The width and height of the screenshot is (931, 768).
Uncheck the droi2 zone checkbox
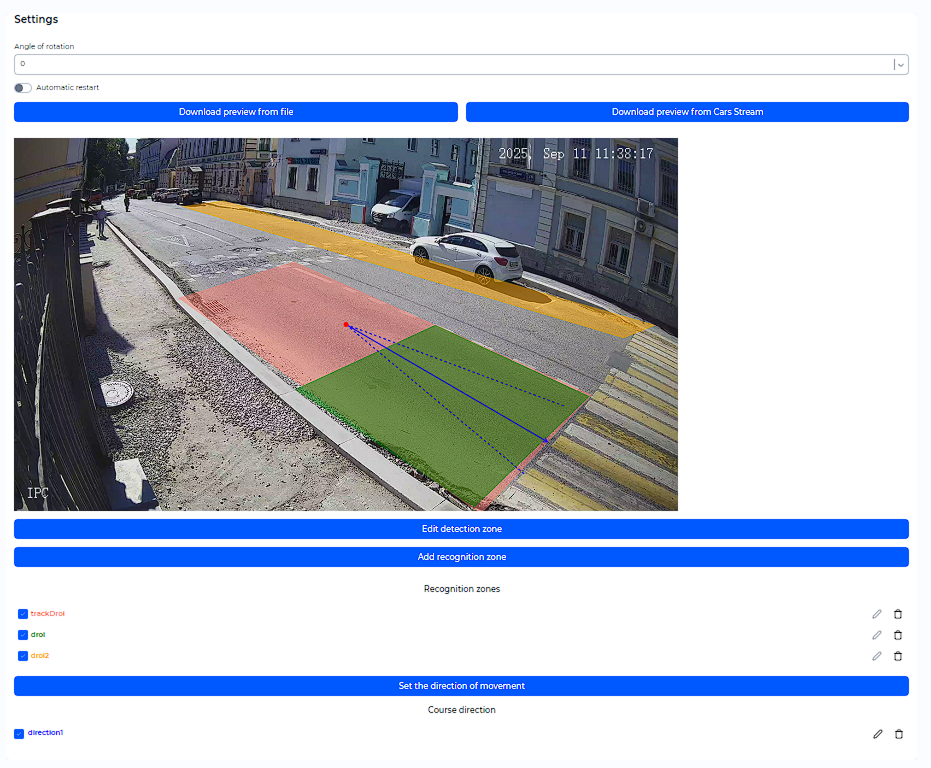[23, 655]
